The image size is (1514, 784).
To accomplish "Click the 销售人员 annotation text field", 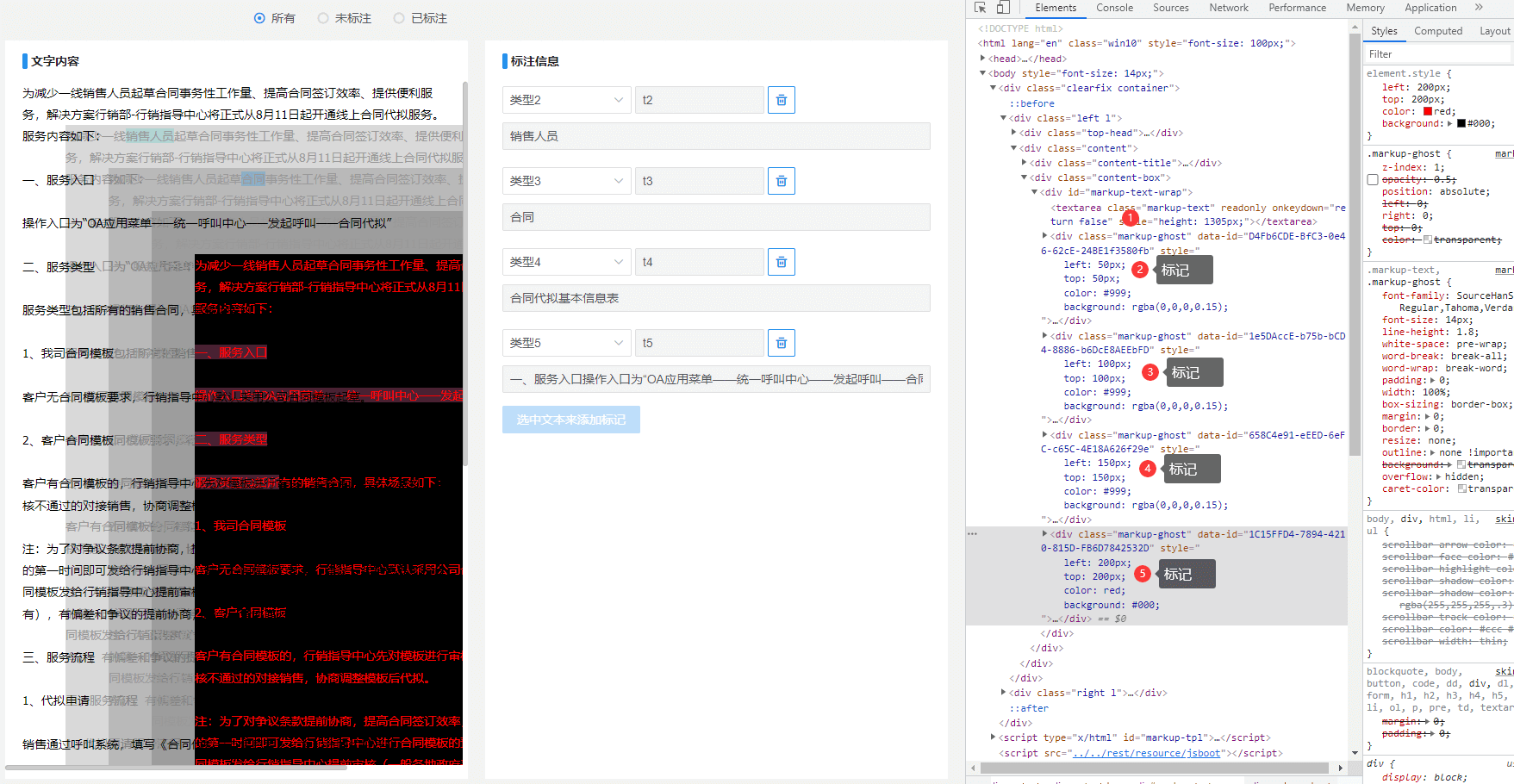I will click(716, 136).
